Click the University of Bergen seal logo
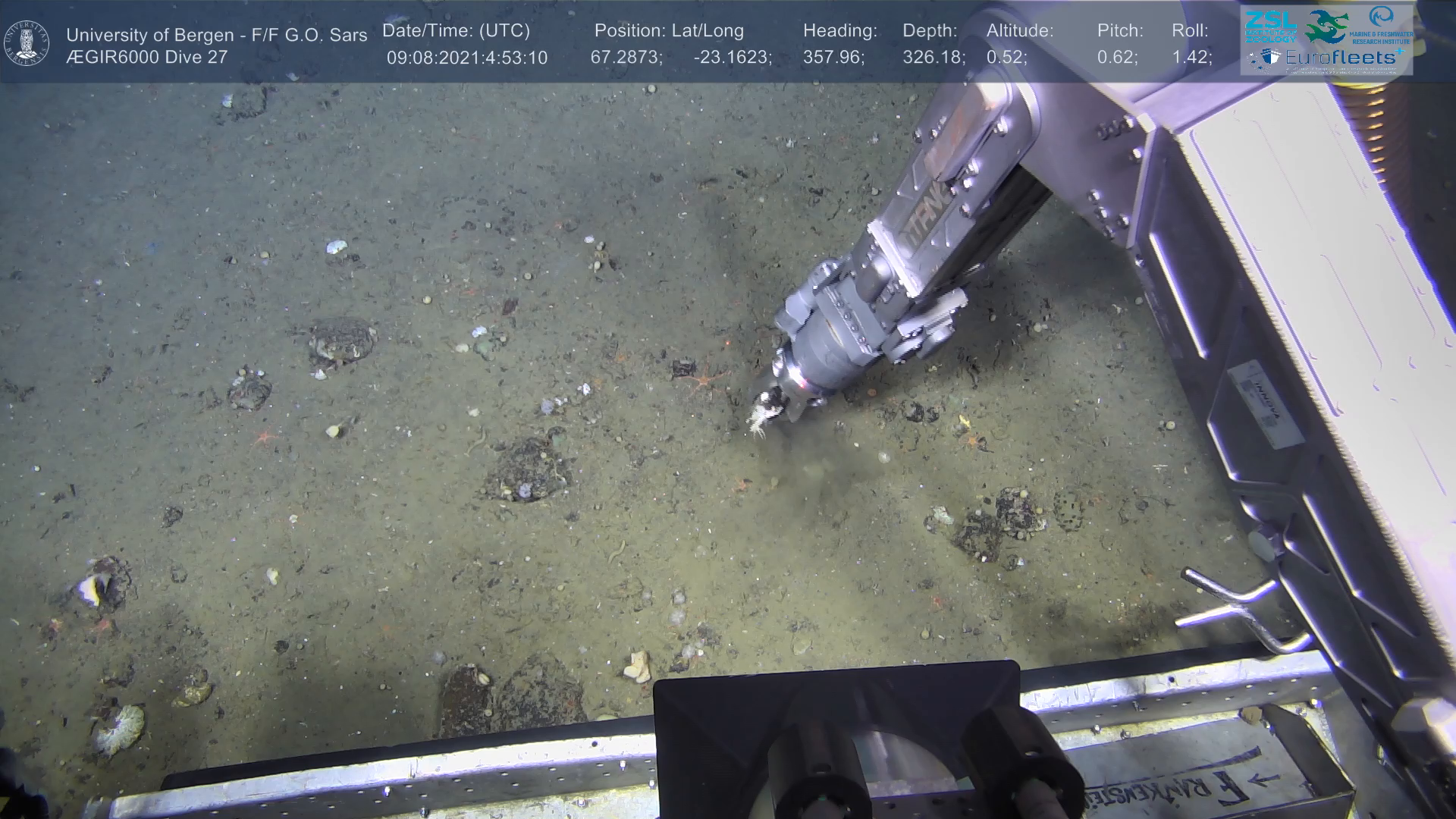Screen dimensions: 1456x819 27,43
